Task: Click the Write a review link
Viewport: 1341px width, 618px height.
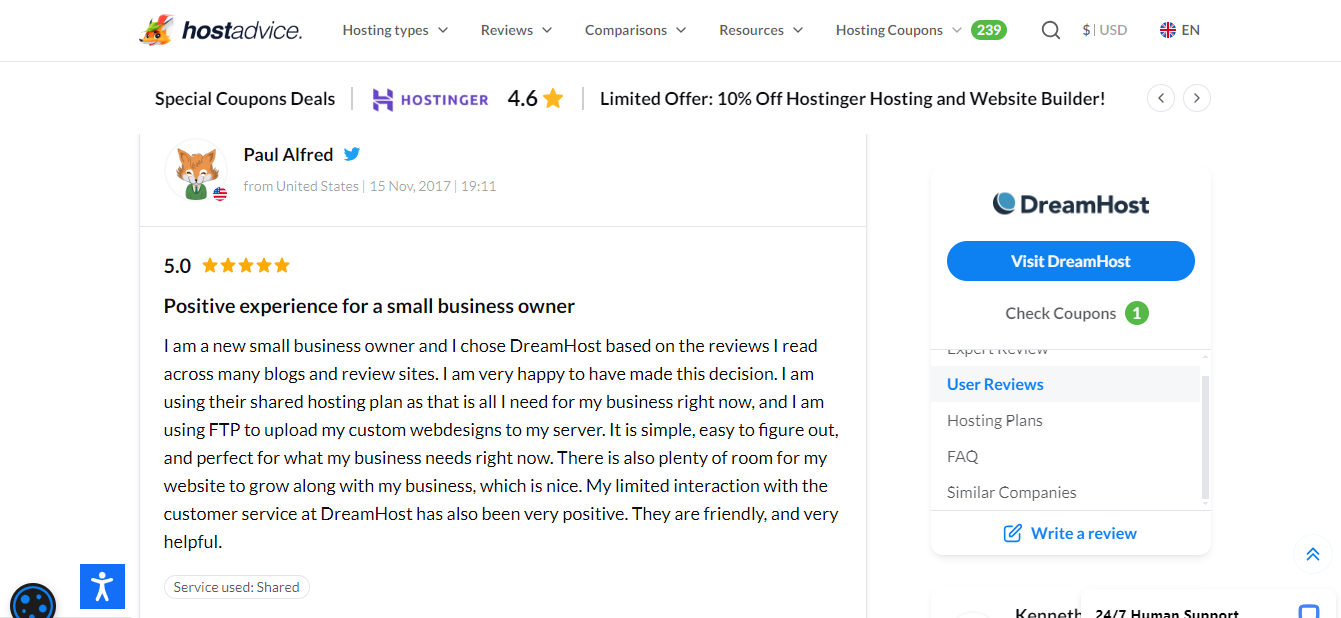Action: tap(1070, 533)
